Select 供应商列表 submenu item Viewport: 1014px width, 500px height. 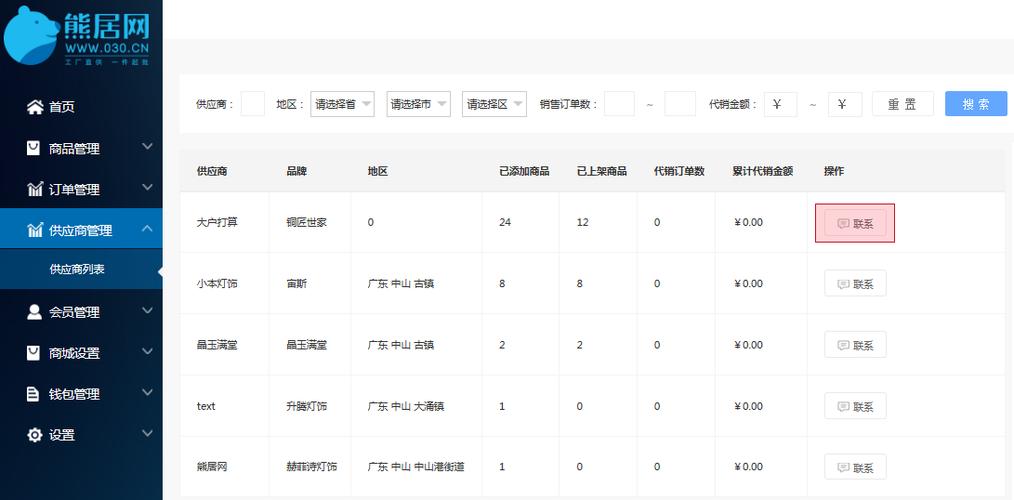click(x=77, y=269)
